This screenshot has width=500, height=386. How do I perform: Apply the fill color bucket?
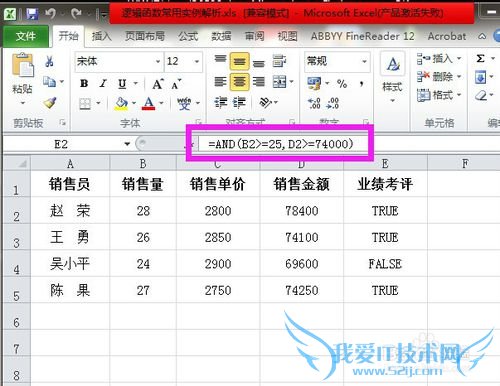121,103
